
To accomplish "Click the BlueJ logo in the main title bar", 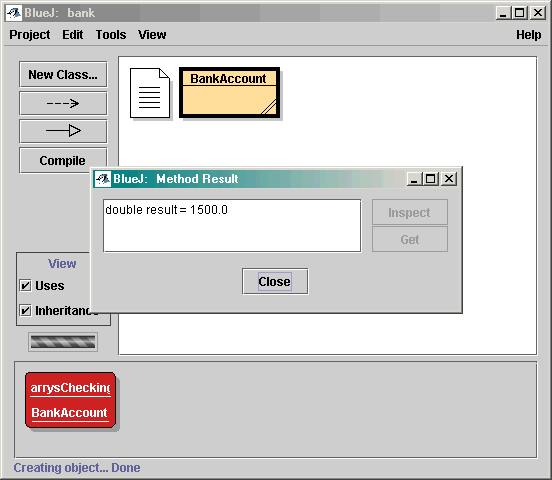I will [14, 13].
